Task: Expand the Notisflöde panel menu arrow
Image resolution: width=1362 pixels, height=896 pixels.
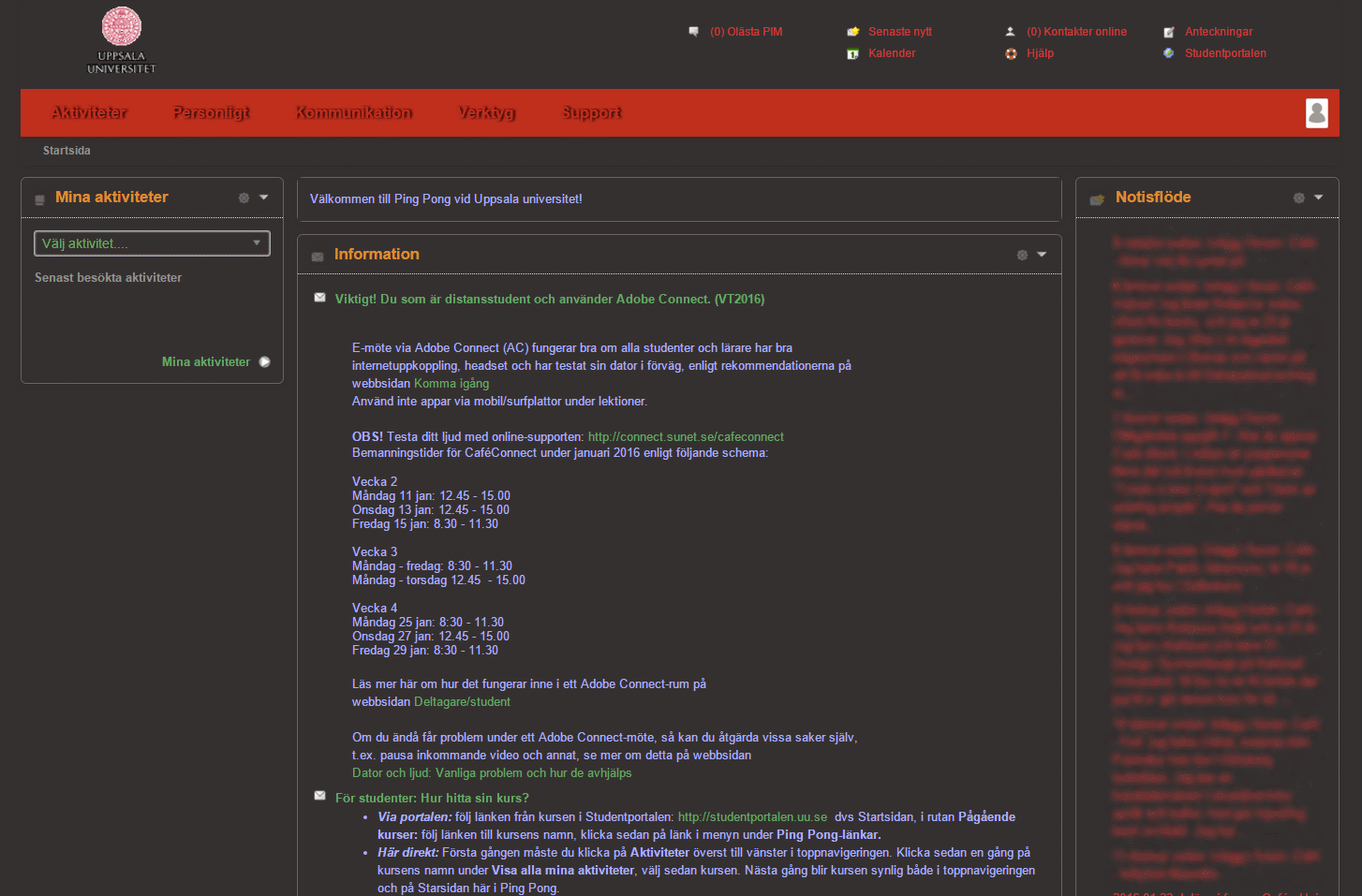Action: pyautogui.click(x=1319, y=198)
